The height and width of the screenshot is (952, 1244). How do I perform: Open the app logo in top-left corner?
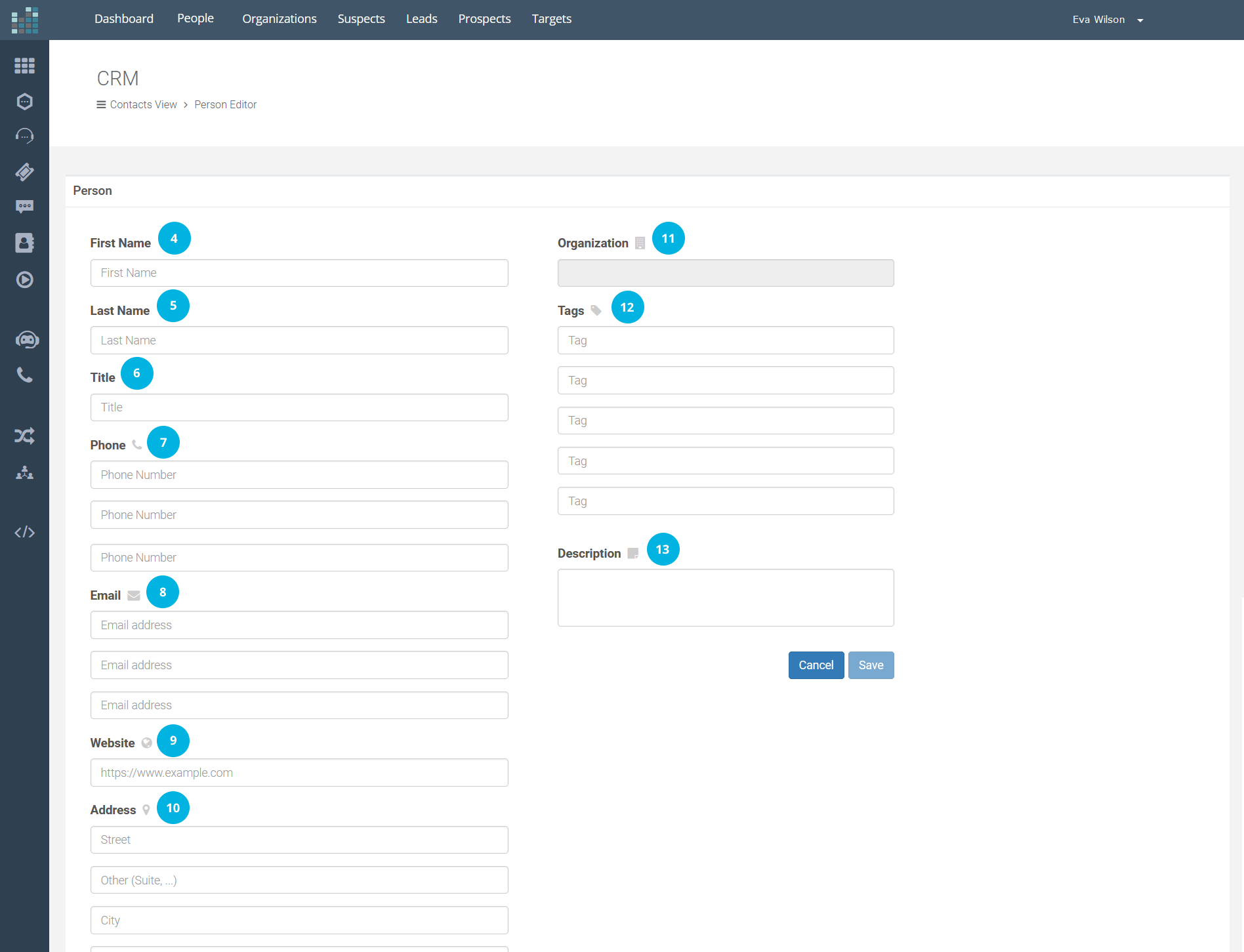[25, 20]
